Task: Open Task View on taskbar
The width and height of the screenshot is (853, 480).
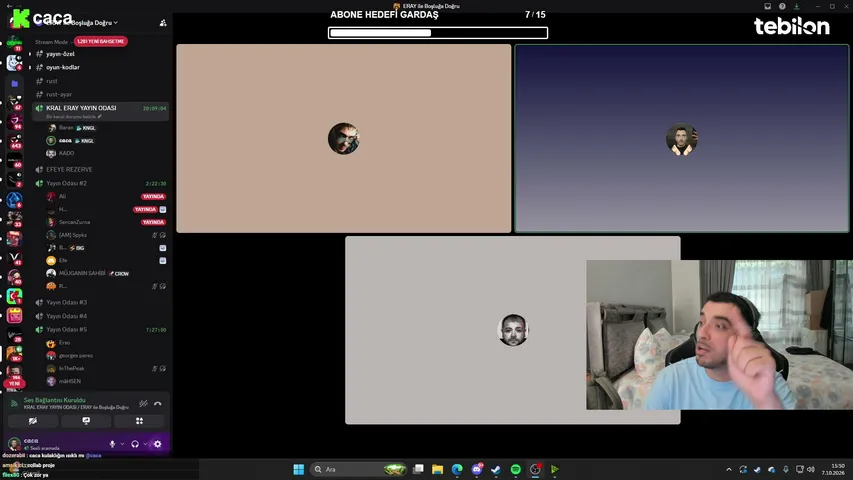Action: point(418,469)
